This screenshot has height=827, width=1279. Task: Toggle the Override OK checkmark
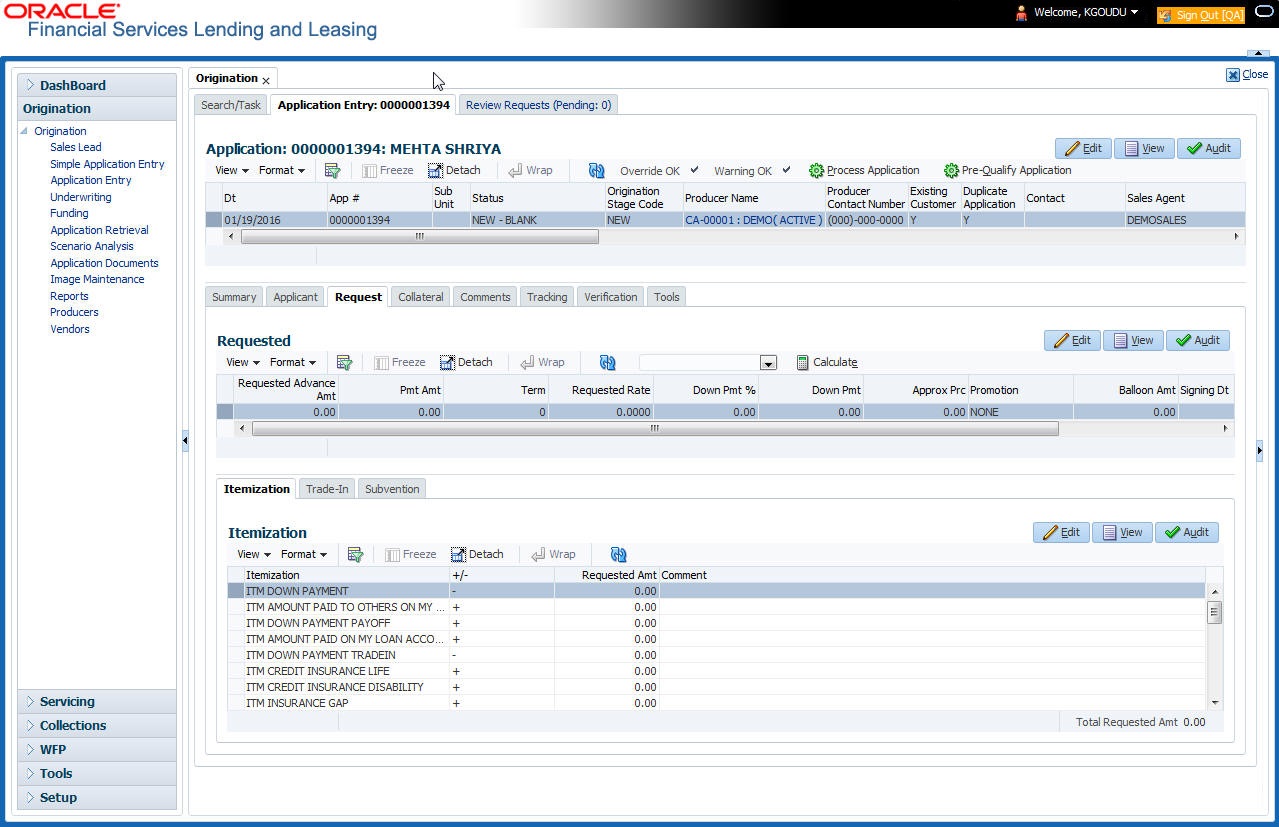(695, 170)
